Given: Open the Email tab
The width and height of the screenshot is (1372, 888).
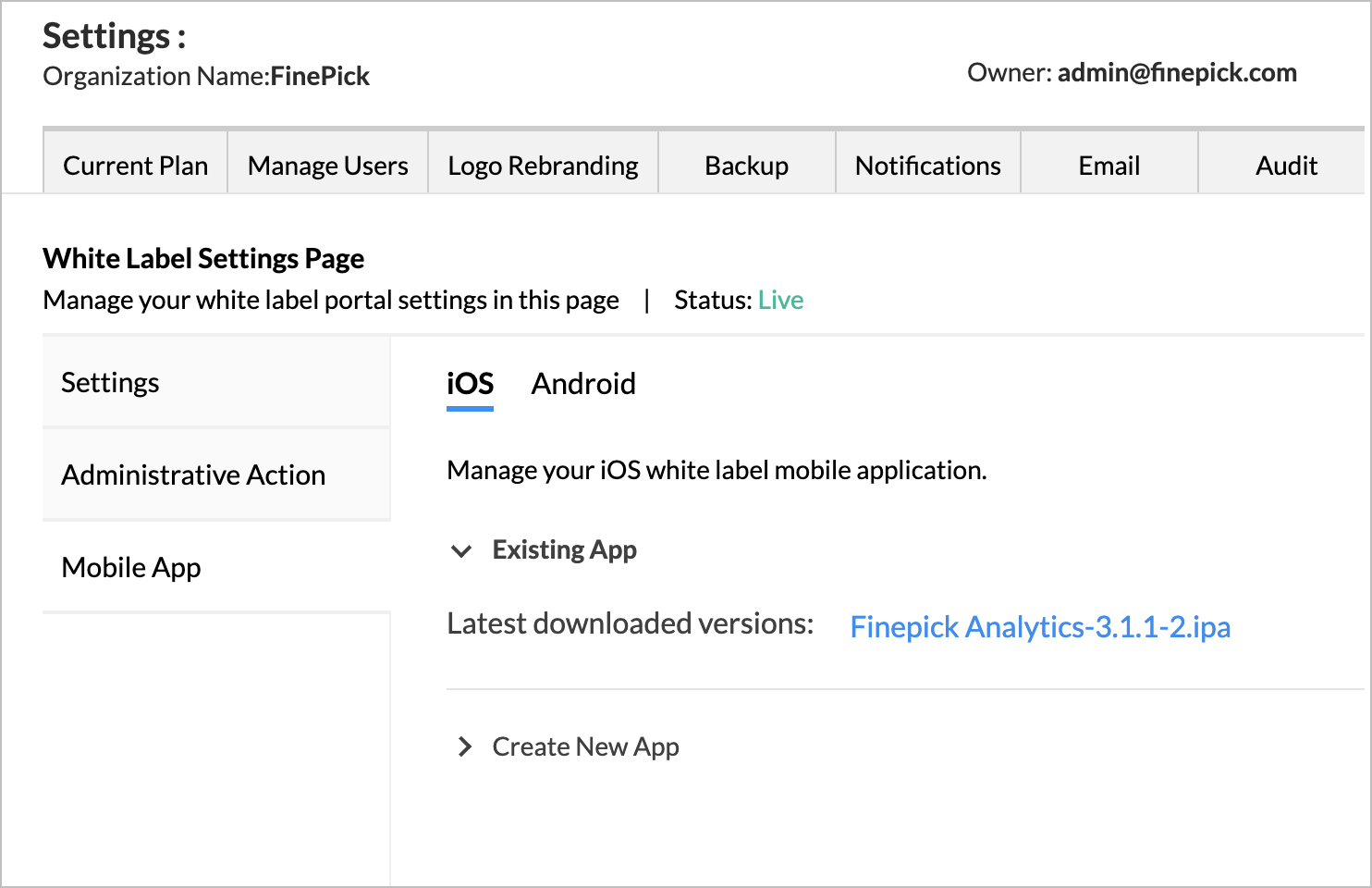Looking at the screenshot, I should [x=1109, y=165].
